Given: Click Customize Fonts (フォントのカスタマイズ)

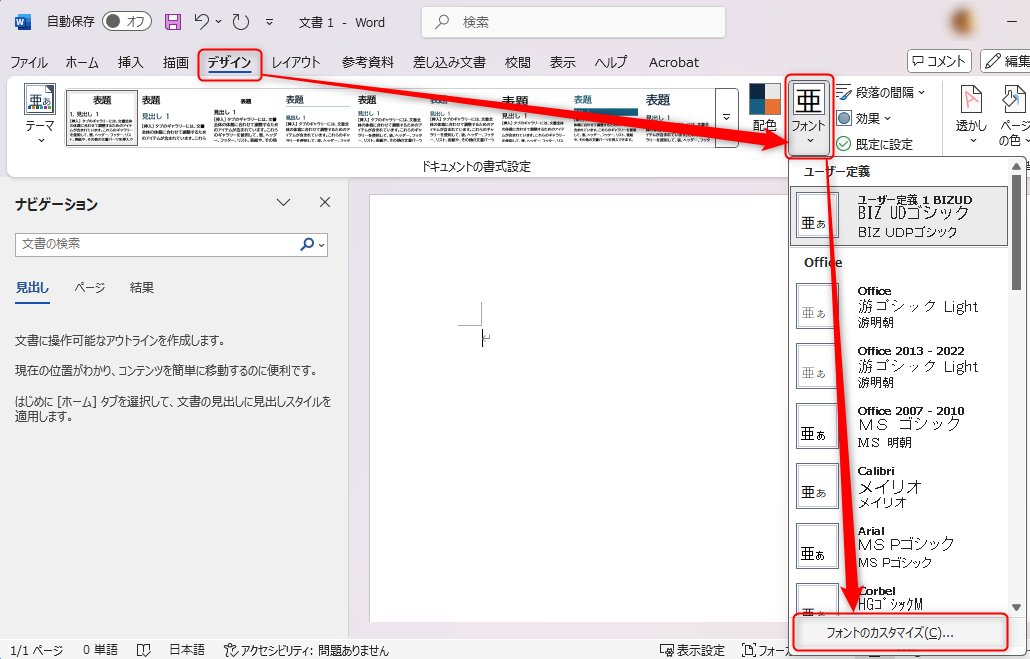Looking at the screenshot, I should click(x=889, y=633).
